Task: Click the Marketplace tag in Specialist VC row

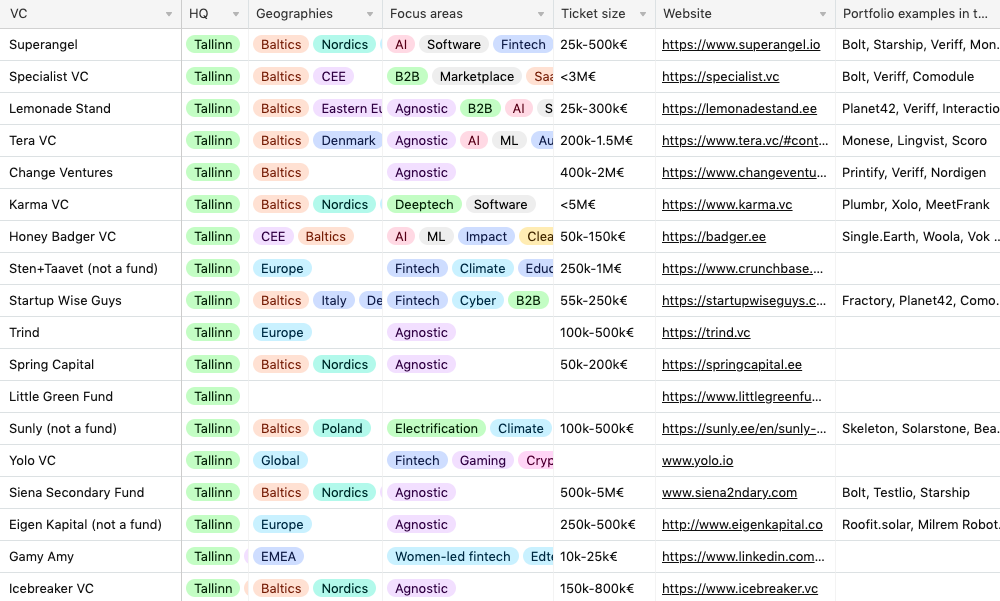Action: [476, 77]
